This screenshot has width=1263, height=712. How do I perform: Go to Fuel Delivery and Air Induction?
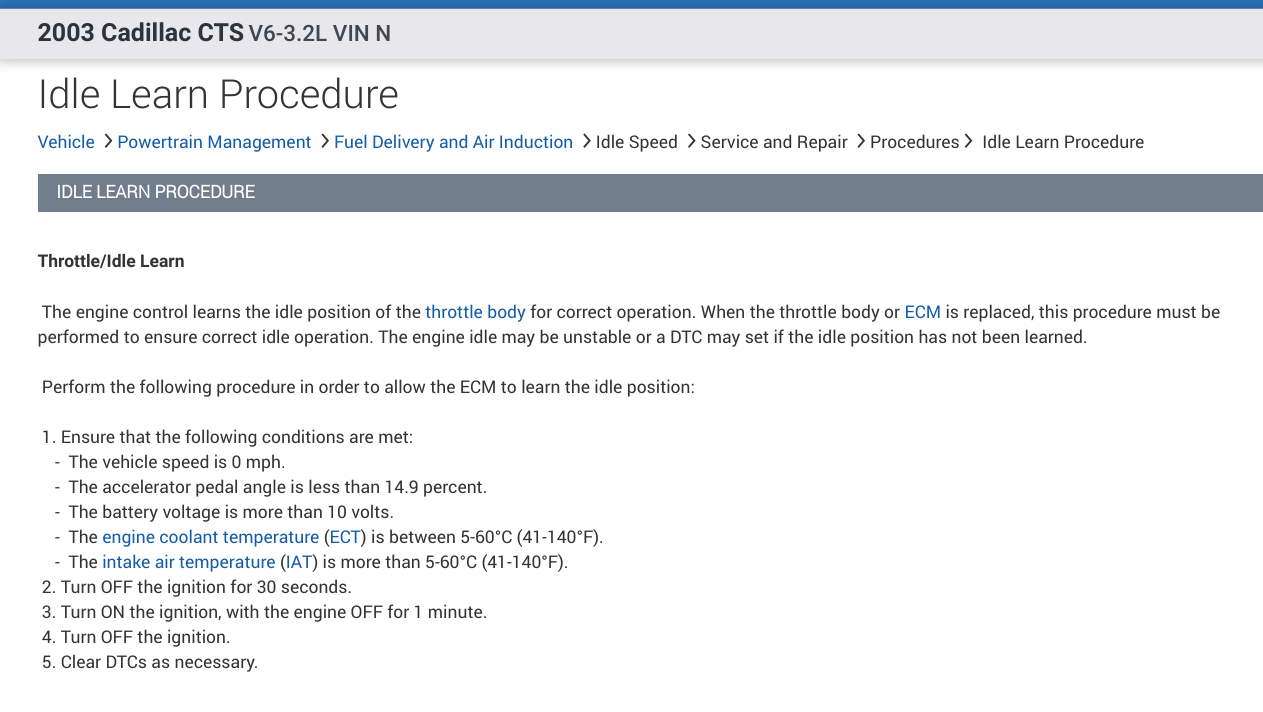(x=453, y=142)
